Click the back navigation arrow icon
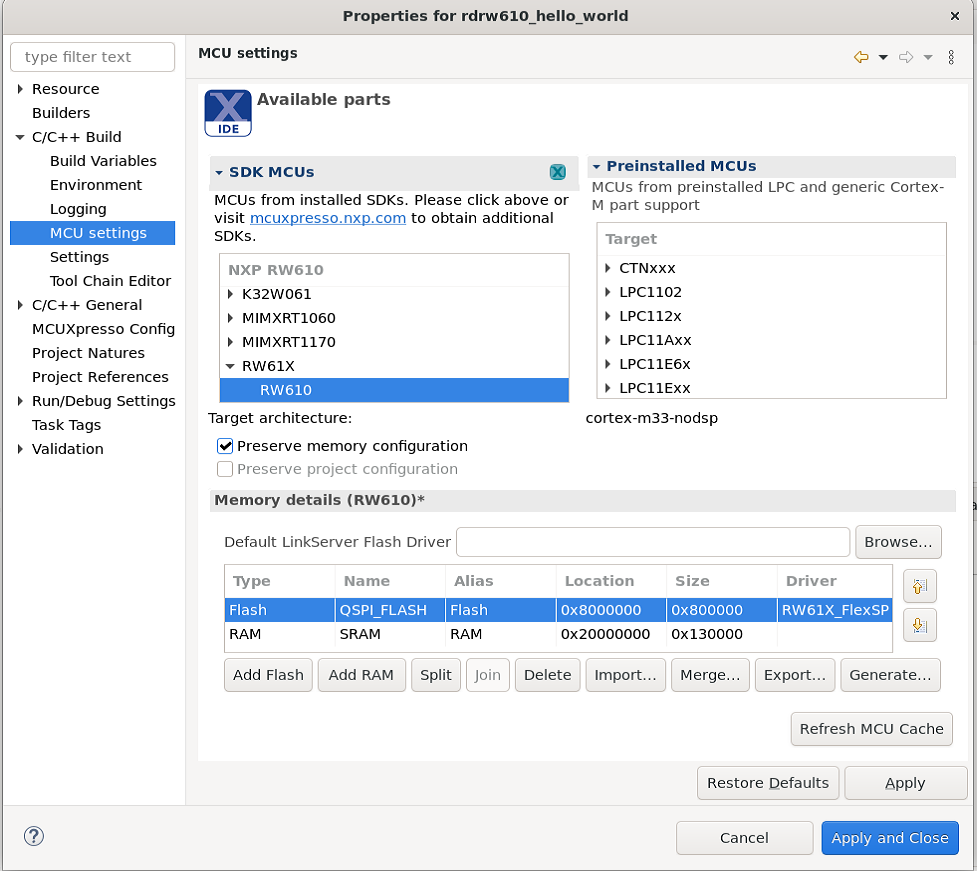Screen dimensions: 977x871 point(861,58)
